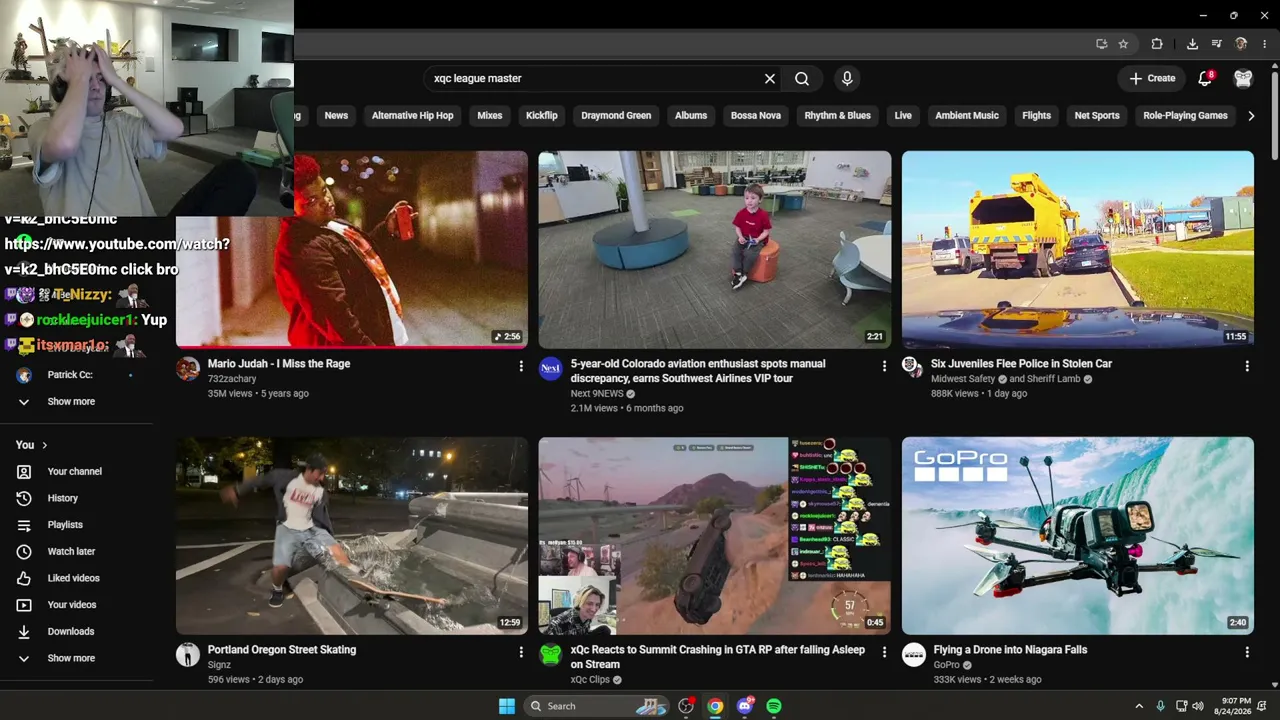
Task: Open the YouTube account avatar menu
Action: [1243, 78]
